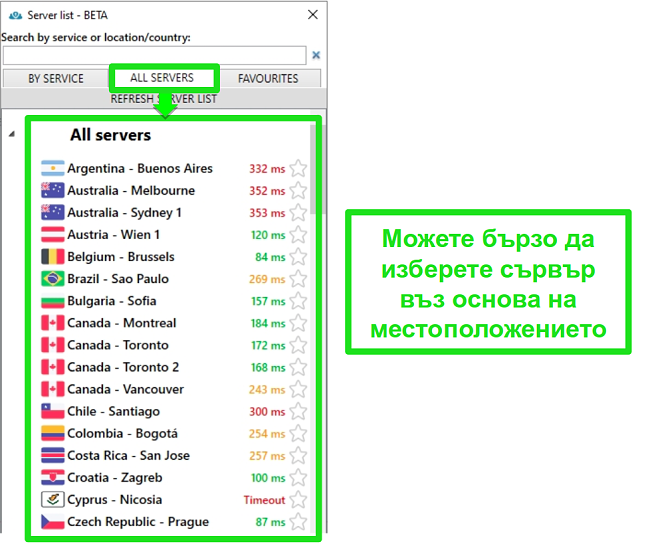Select Canada - Toronto 2 server

click(123, 367)
